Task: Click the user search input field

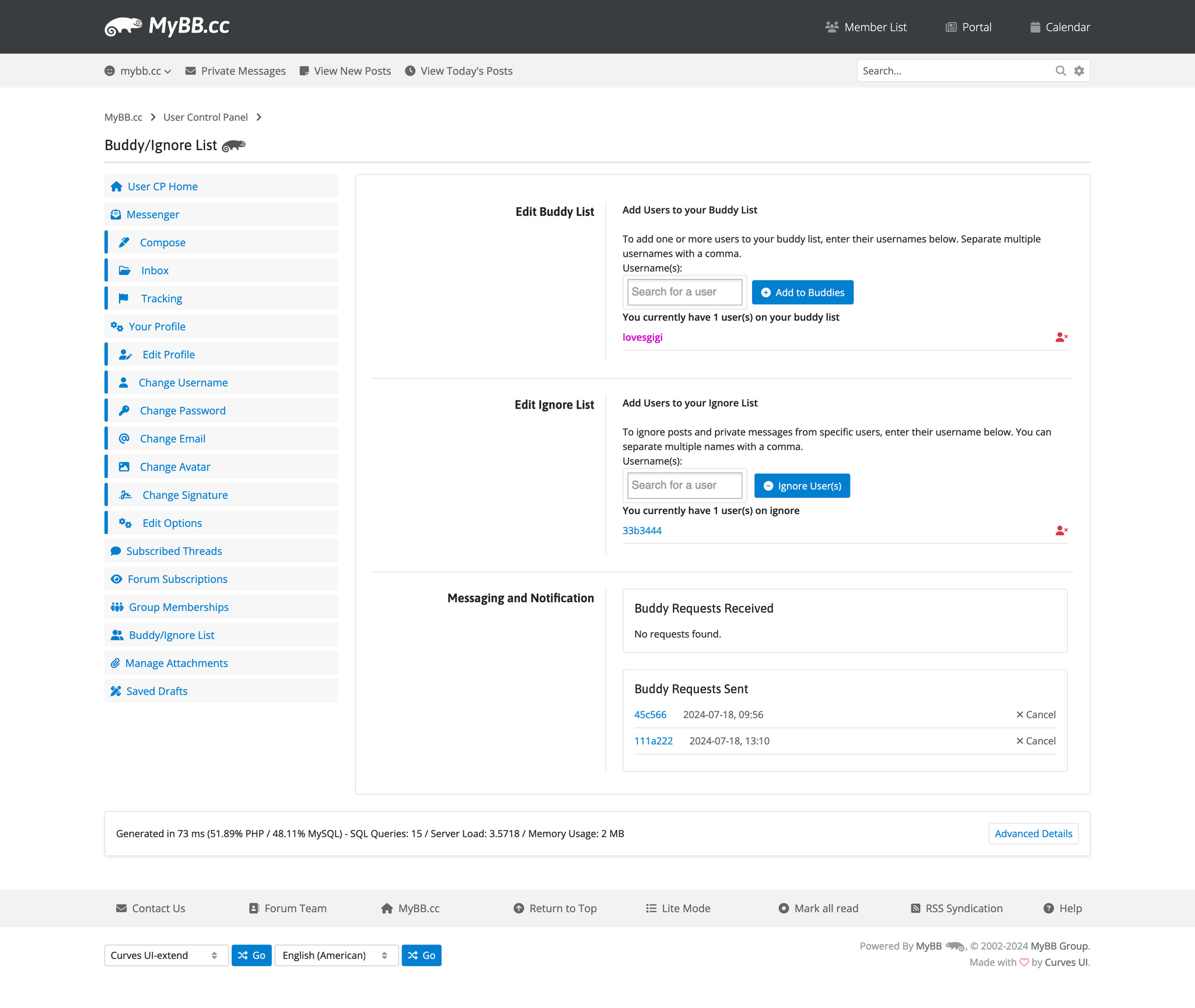Action: [x=683, y=292]
